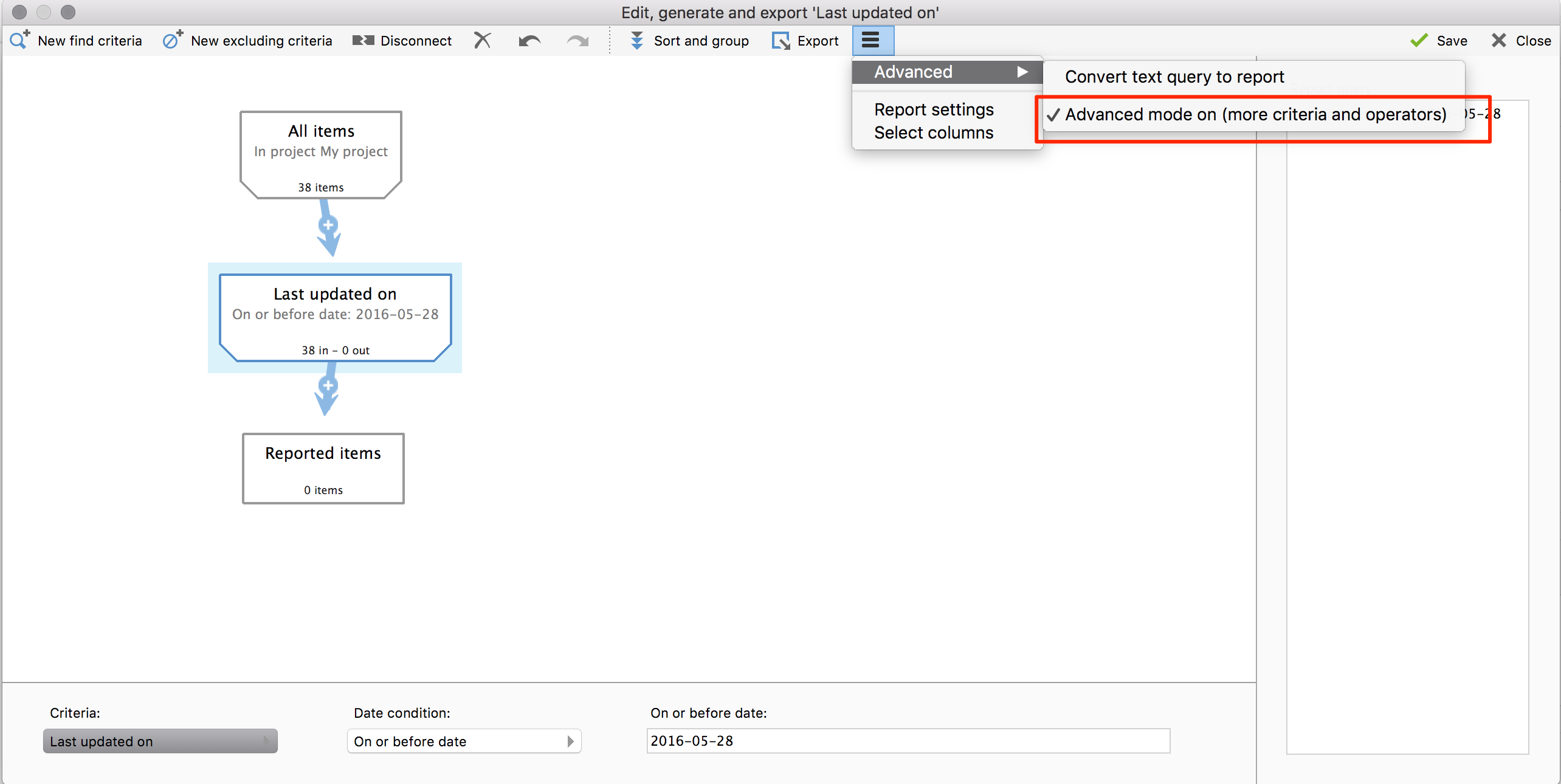This screenshot has height=784, width=1561.
Task: Click the Sort and group icon
Action: pos(636,40)
